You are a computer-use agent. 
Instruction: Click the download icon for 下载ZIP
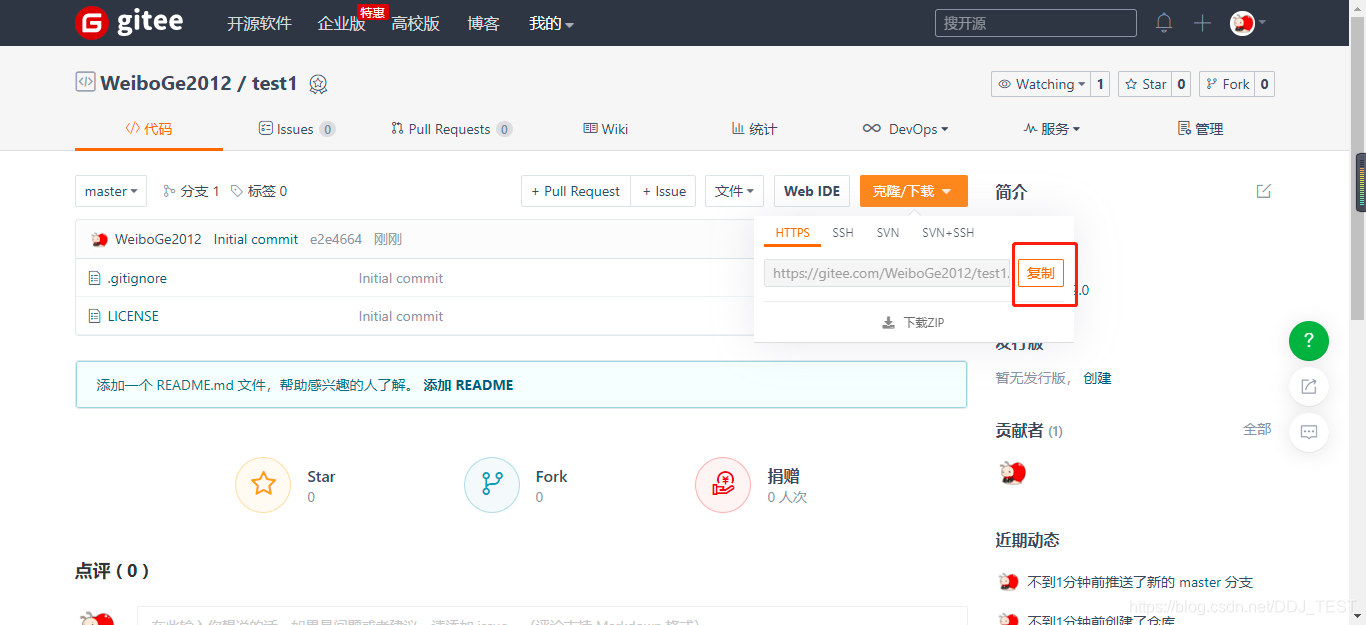pyautogui.click(x=888, y=323)
